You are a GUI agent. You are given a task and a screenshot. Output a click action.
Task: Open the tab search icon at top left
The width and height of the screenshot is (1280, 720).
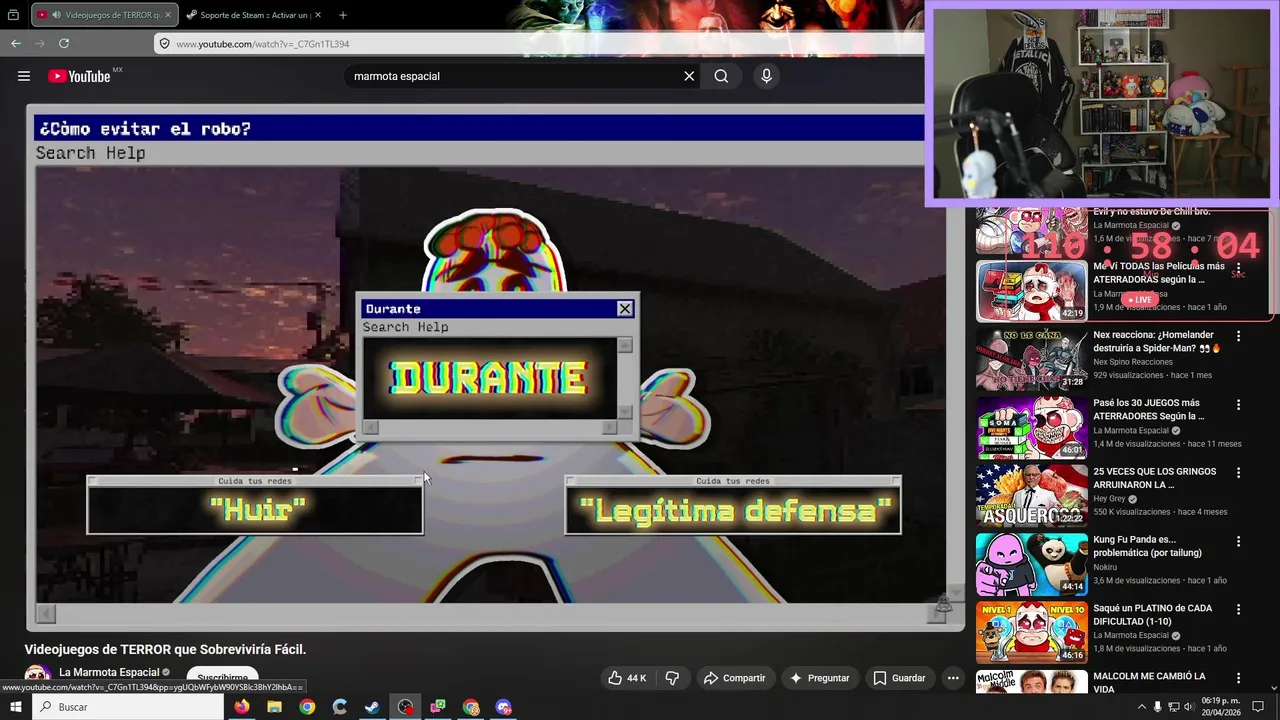point(13,15)
